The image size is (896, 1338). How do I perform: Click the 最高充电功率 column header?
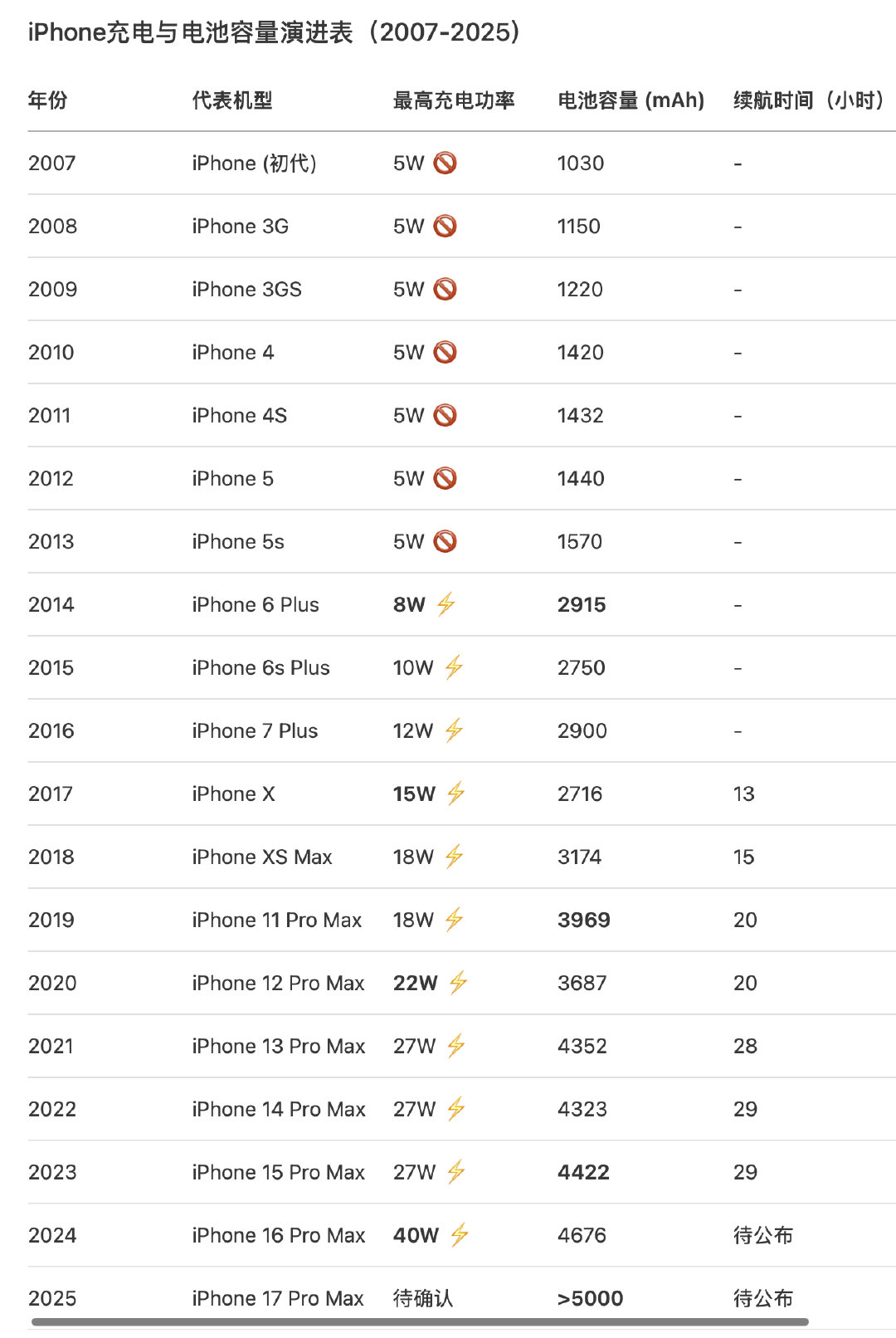click(454, 100)
